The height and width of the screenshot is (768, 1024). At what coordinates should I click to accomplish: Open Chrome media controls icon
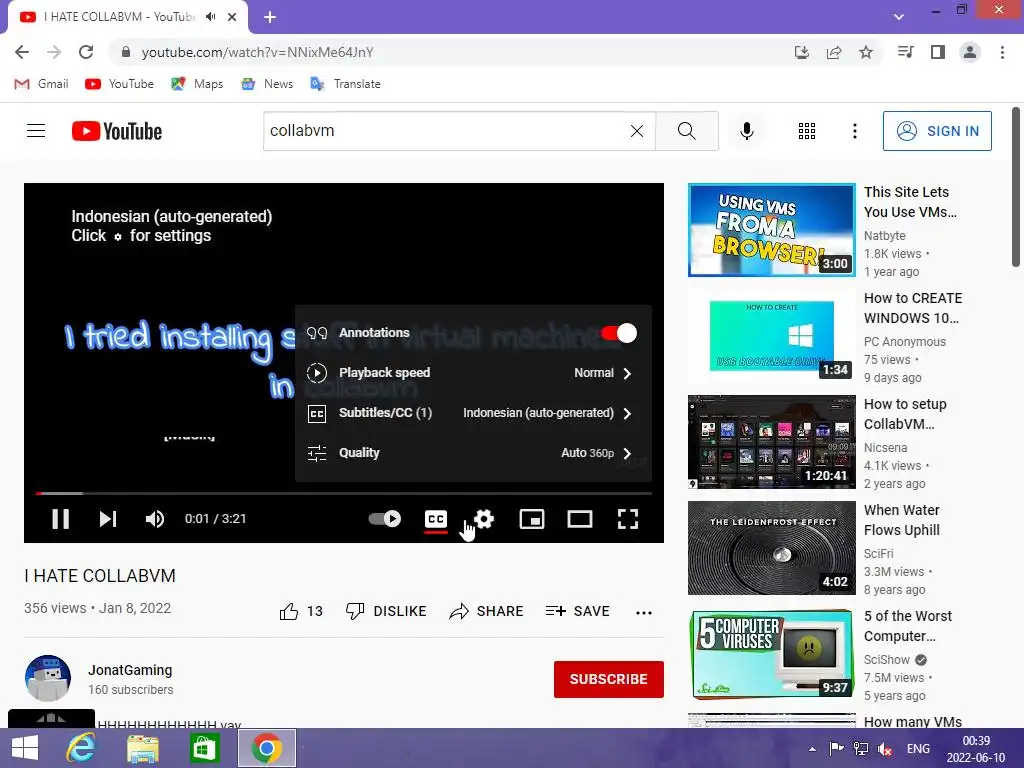(905, 52)
